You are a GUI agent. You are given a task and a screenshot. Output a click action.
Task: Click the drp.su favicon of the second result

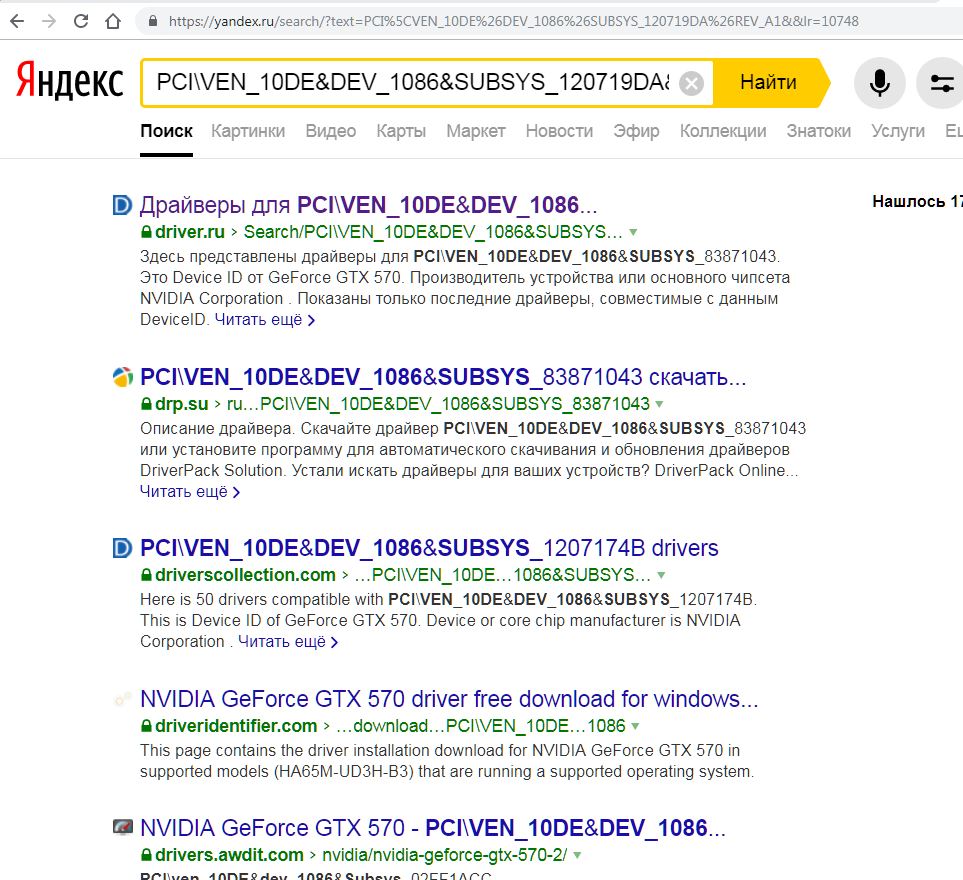click(122, 377)
